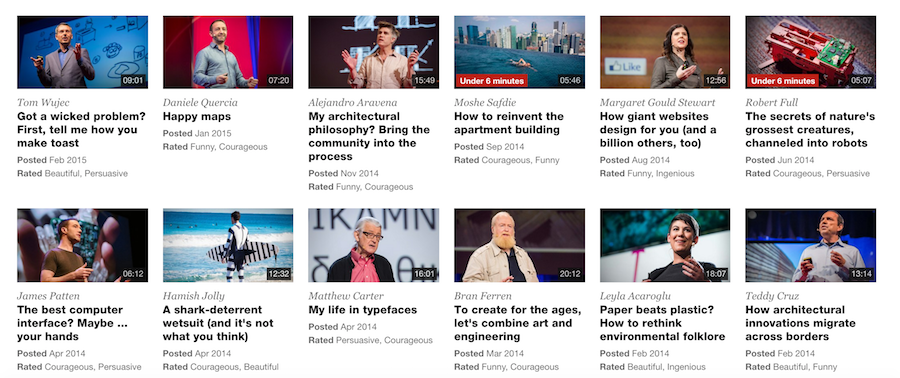Screen dimensions: 900x378
Task: Open Robert Full robot thumbnail
Action: point(810,52)
